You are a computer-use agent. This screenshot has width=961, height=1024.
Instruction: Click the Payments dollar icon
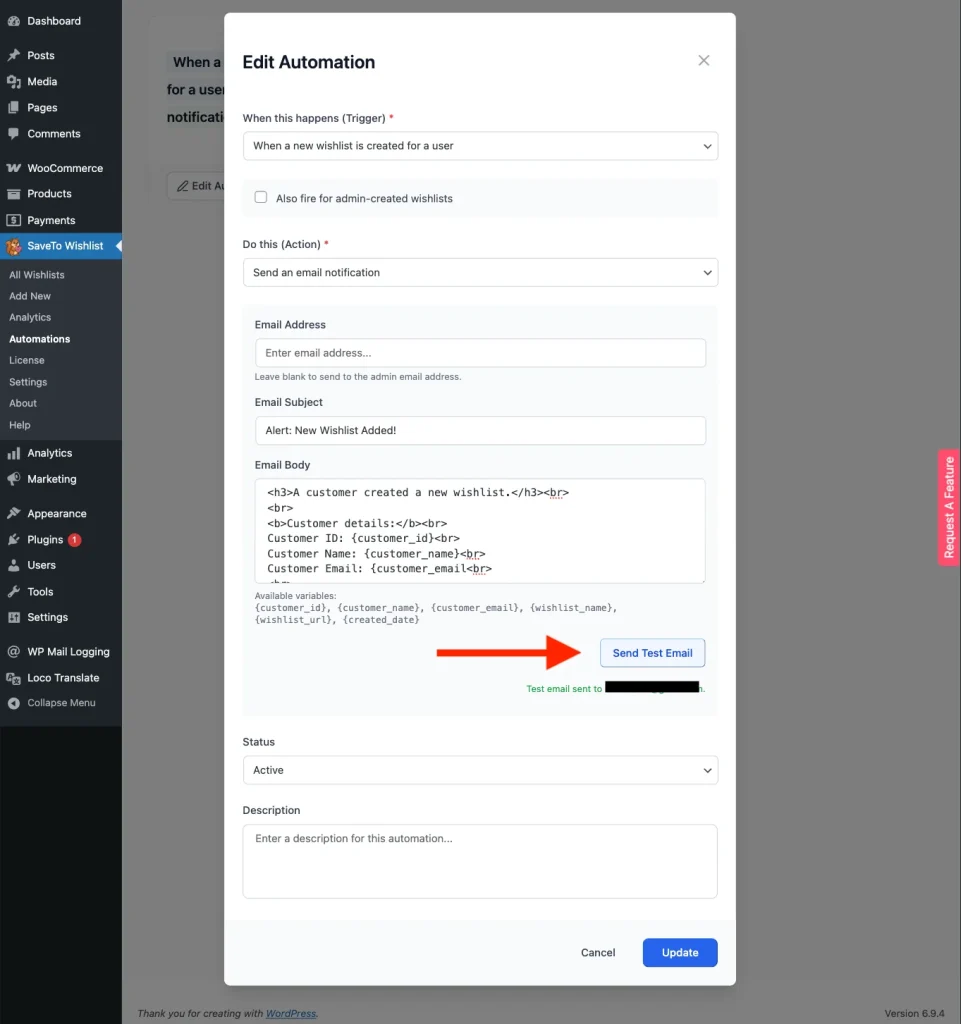coord(14,220)
